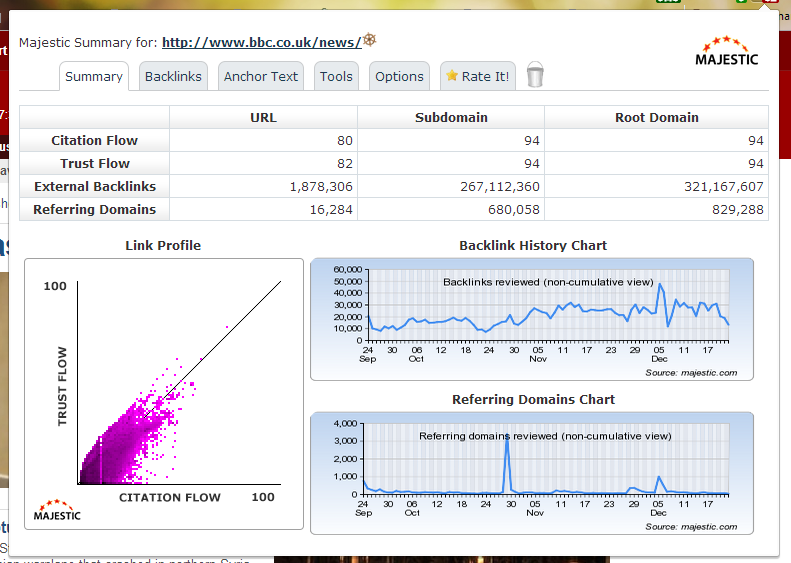Click the Rate It! tab

pyautogui.click(x=478, y=76)
